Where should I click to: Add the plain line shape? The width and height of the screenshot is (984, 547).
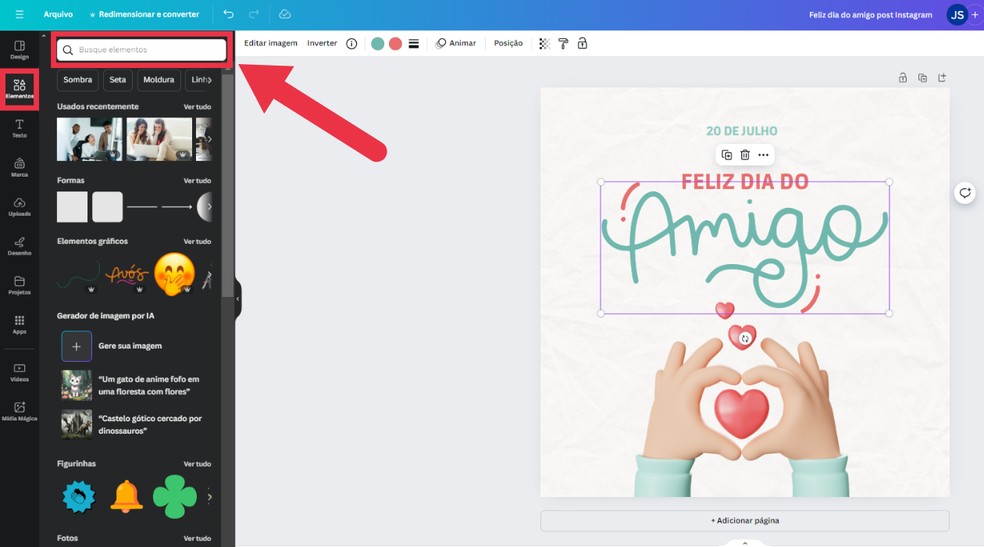coord(142,207)
